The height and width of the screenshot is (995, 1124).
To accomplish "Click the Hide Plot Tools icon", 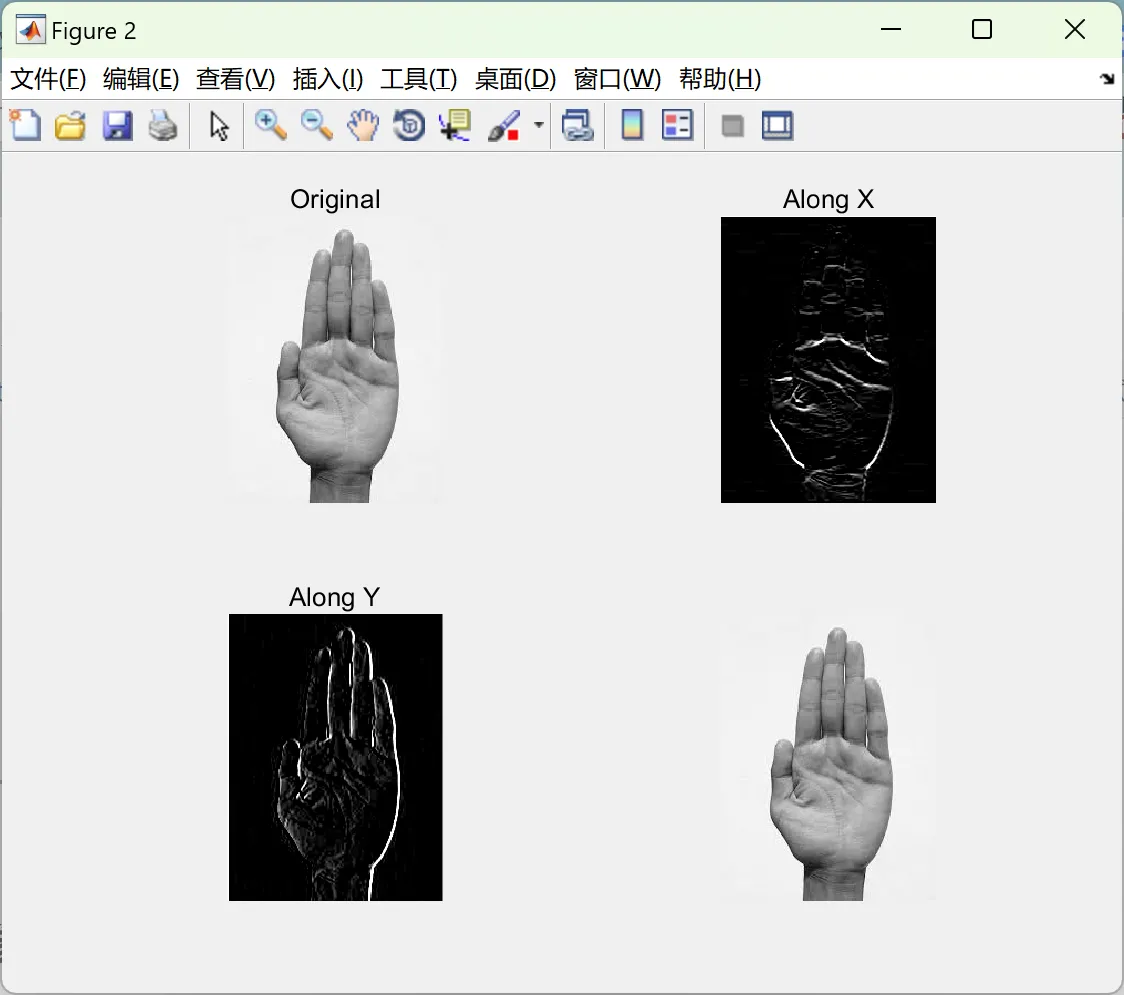I will coord(732,126).
